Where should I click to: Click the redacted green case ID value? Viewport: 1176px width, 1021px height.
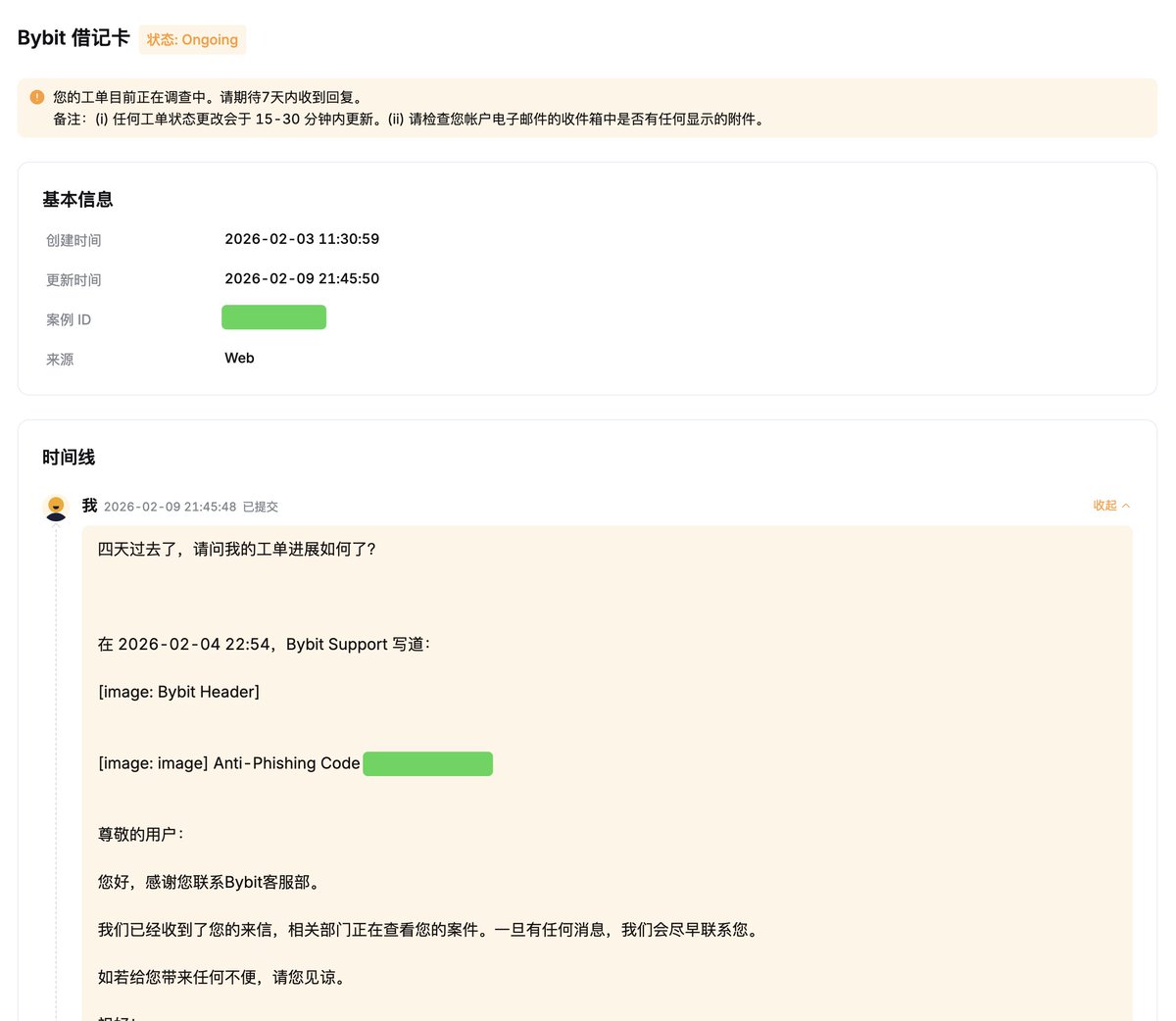click(273, 317)
